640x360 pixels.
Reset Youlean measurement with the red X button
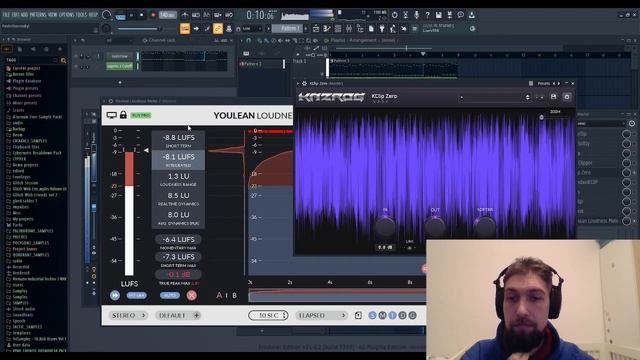(x=191, y=295)
